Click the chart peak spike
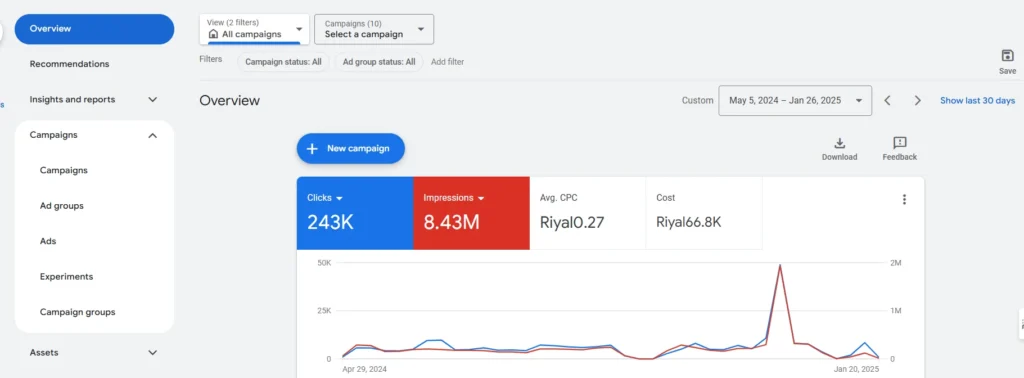Image resolution: width=1024 pixels, height=378 pixels. pyautogui.click(x=780, y=266)
